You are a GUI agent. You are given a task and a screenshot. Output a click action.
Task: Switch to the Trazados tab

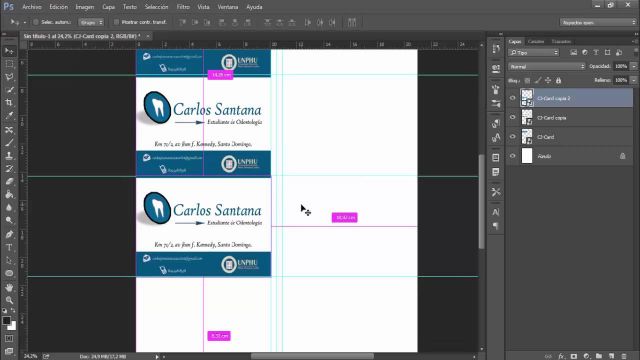[x=561, y=41]
